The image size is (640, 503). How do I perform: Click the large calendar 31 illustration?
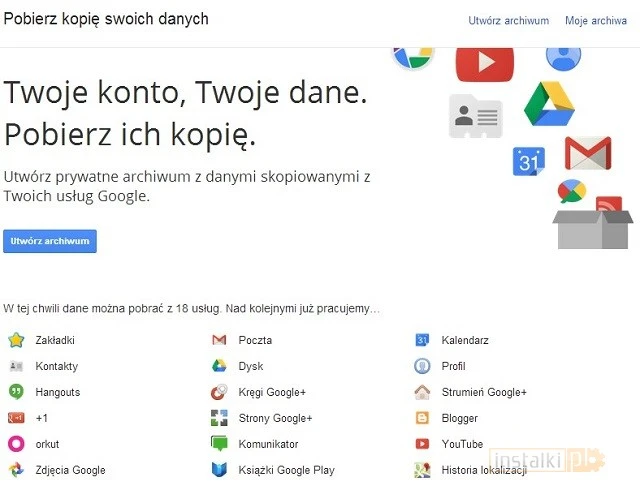(529, 161)
